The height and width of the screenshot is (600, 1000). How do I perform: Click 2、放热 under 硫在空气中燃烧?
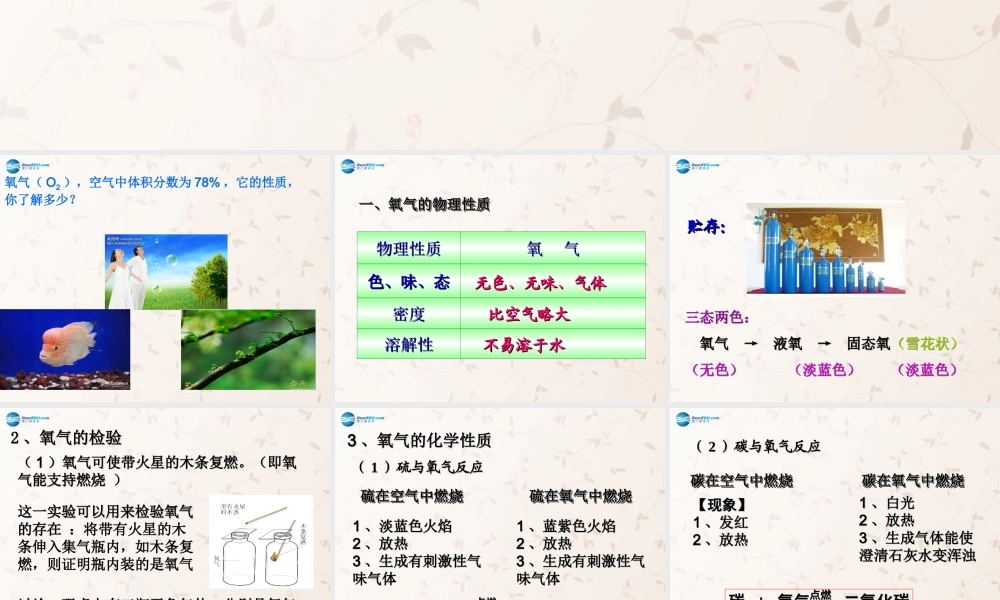[380, 543]
